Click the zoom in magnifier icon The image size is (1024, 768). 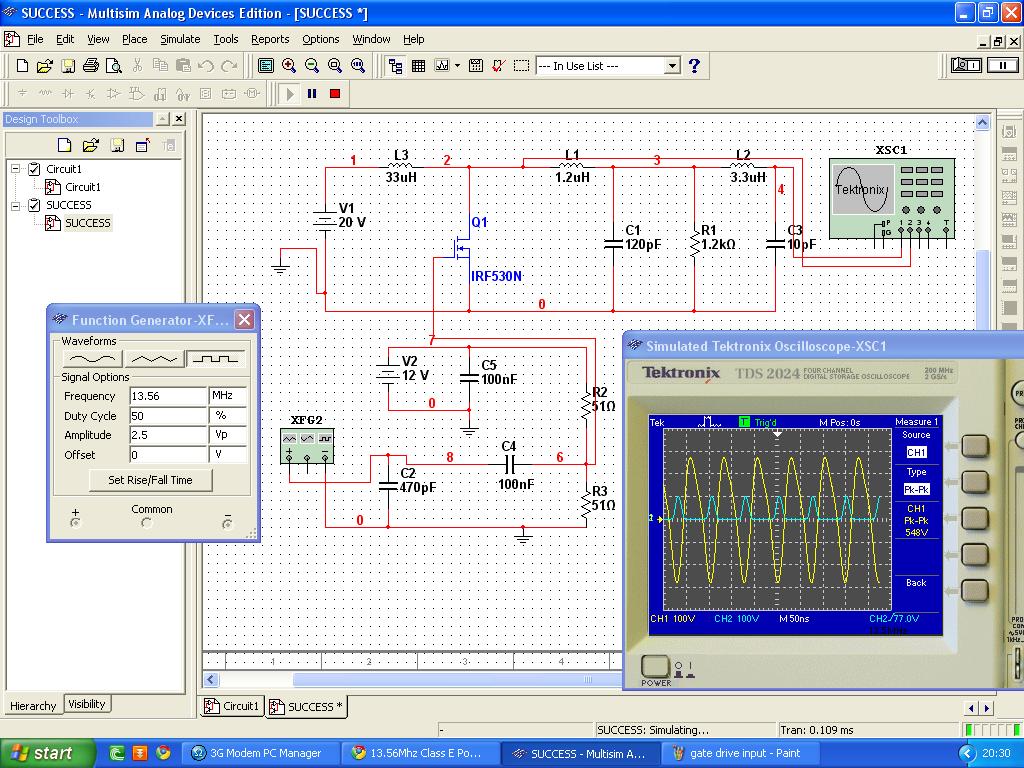(x=289, y=66)
